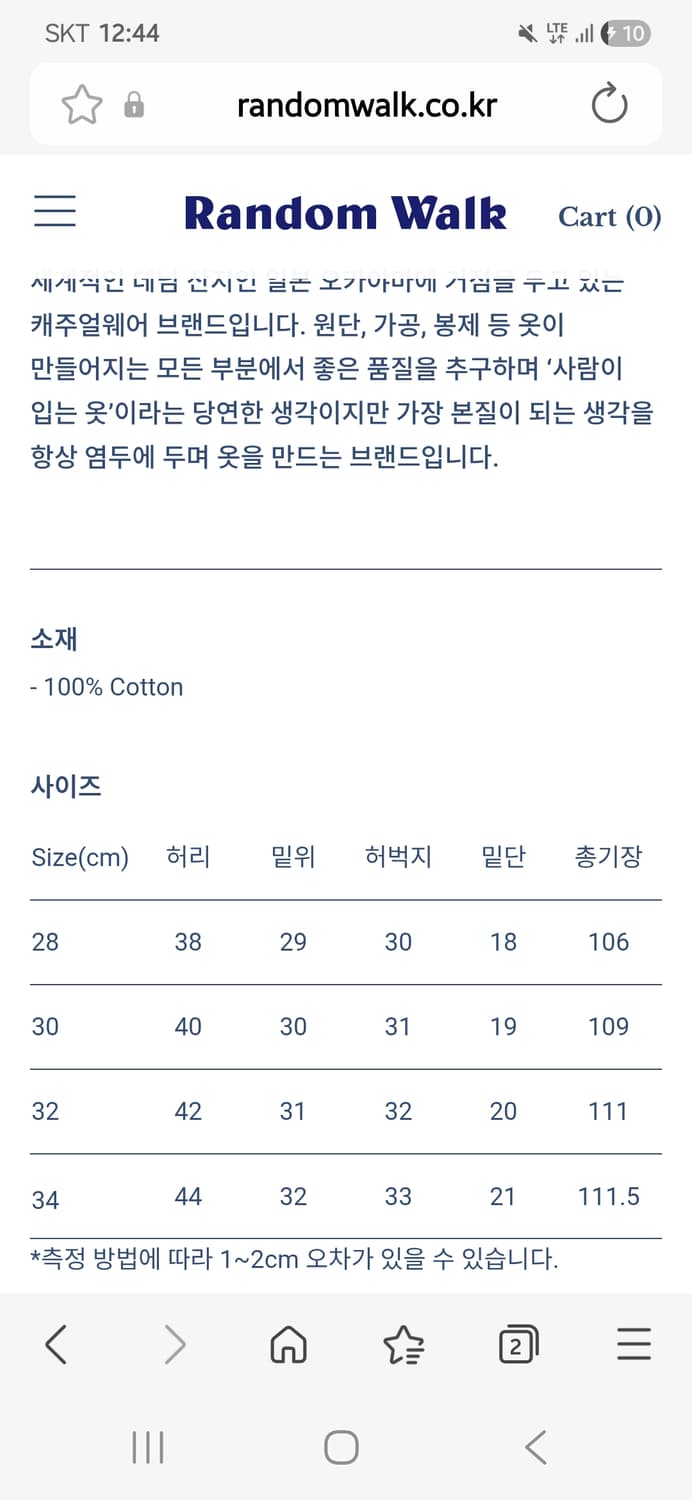
Task: Reload the randomwalk.co.kr page
Action: click(x=610, y=104)
